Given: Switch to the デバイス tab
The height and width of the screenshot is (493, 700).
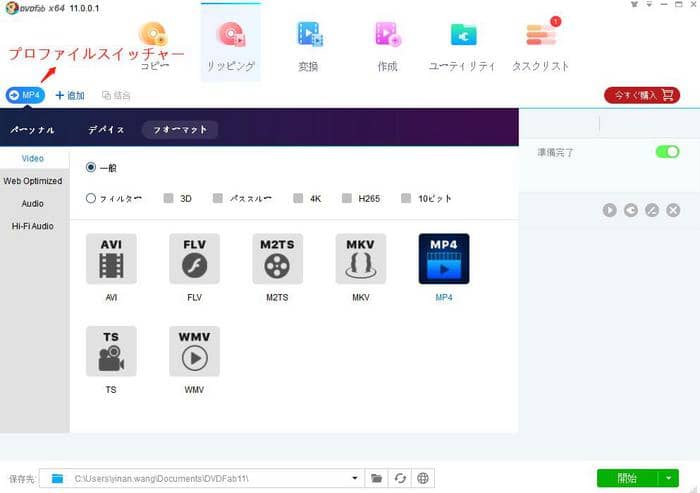Looking at the screenshot, I should click(106, 129).
